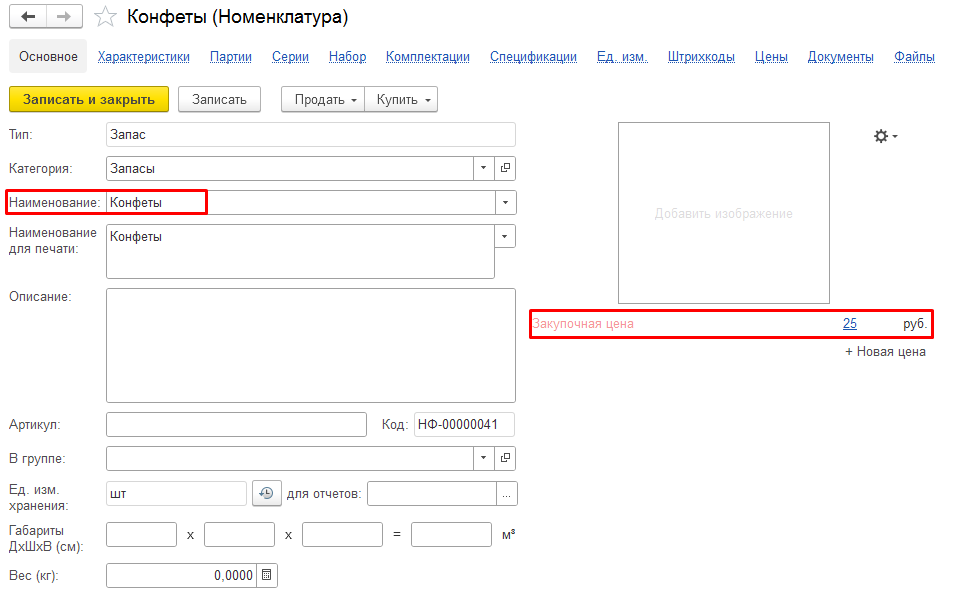
Task: Open unit history clock icon next to шт
Action: click(266, 494)
